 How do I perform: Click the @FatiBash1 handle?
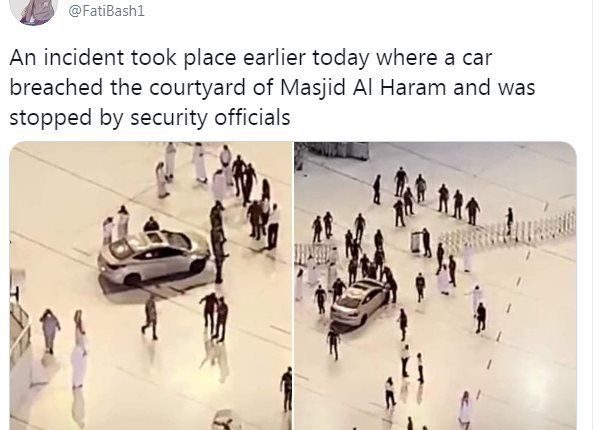(106, 10)
